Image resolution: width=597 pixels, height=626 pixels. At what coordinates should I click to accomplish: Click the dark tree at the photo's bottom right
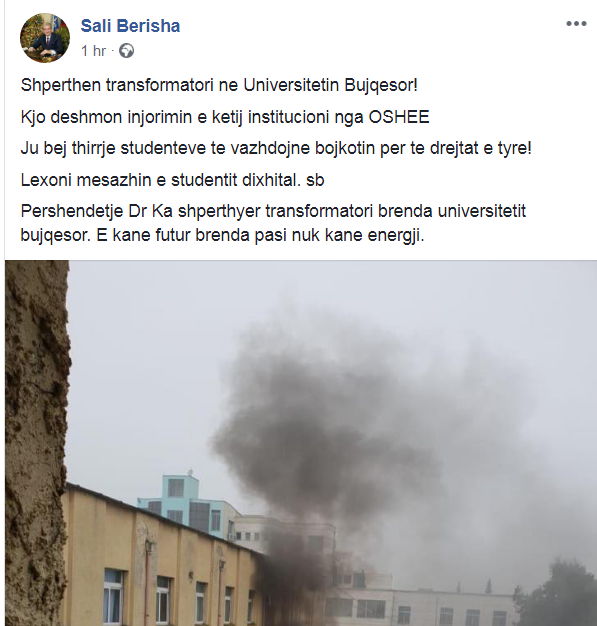coord(559,595)
